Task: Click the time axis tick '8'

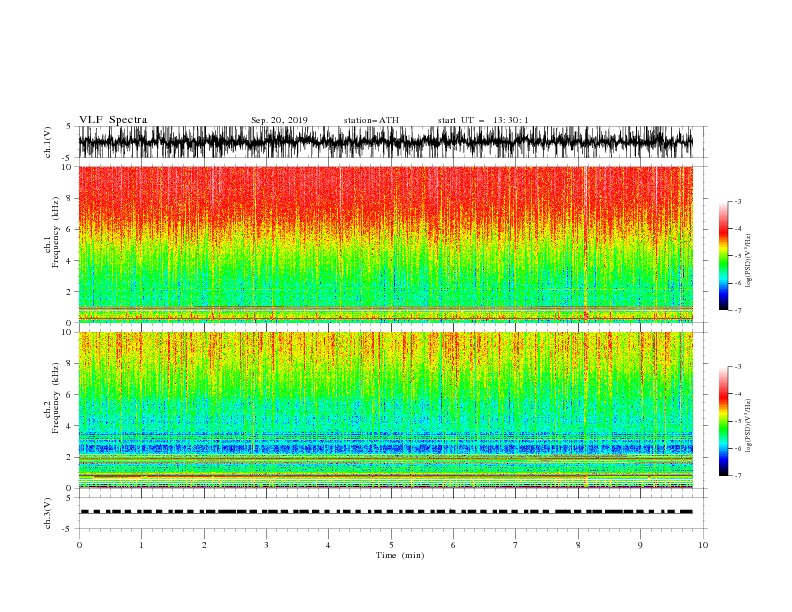Action: point(578,545)
